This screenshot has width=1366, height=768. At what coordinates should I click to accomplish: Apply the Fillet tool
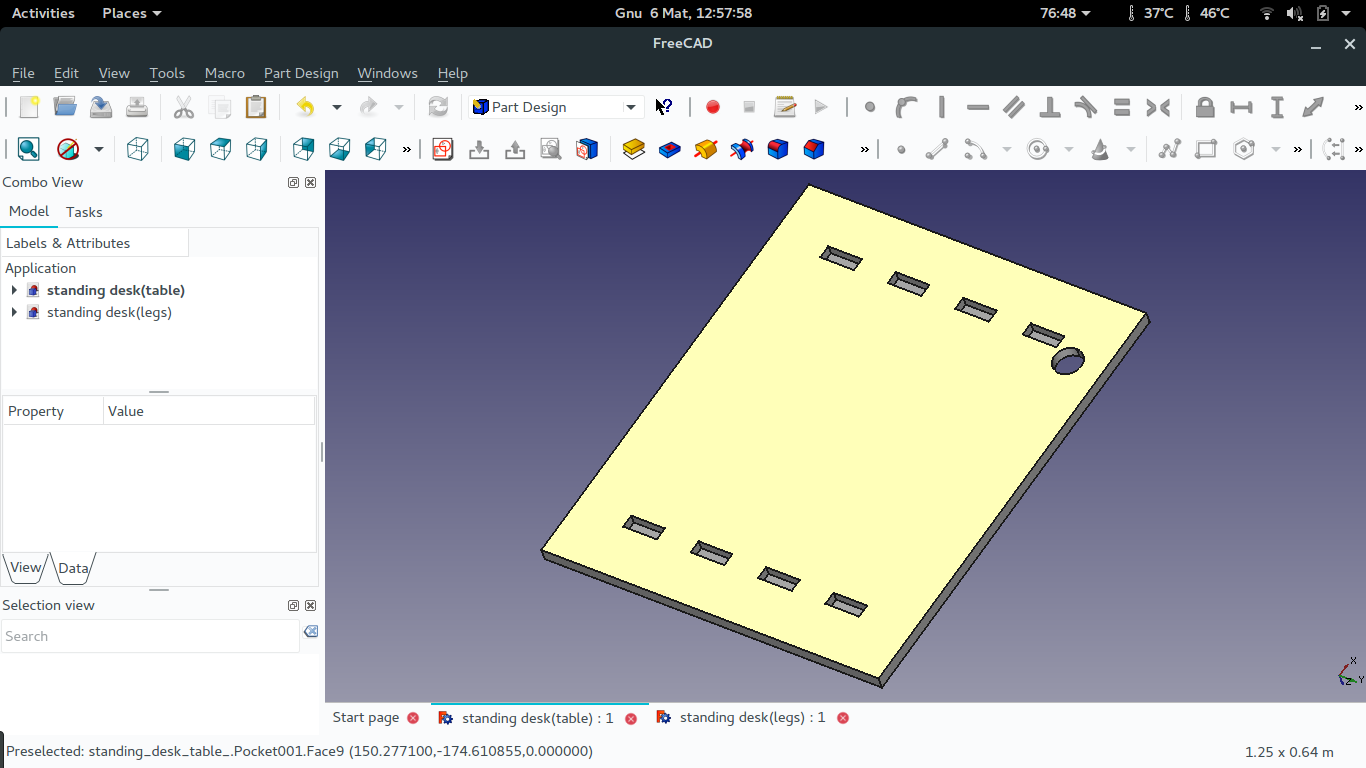[x=777, y=148]
